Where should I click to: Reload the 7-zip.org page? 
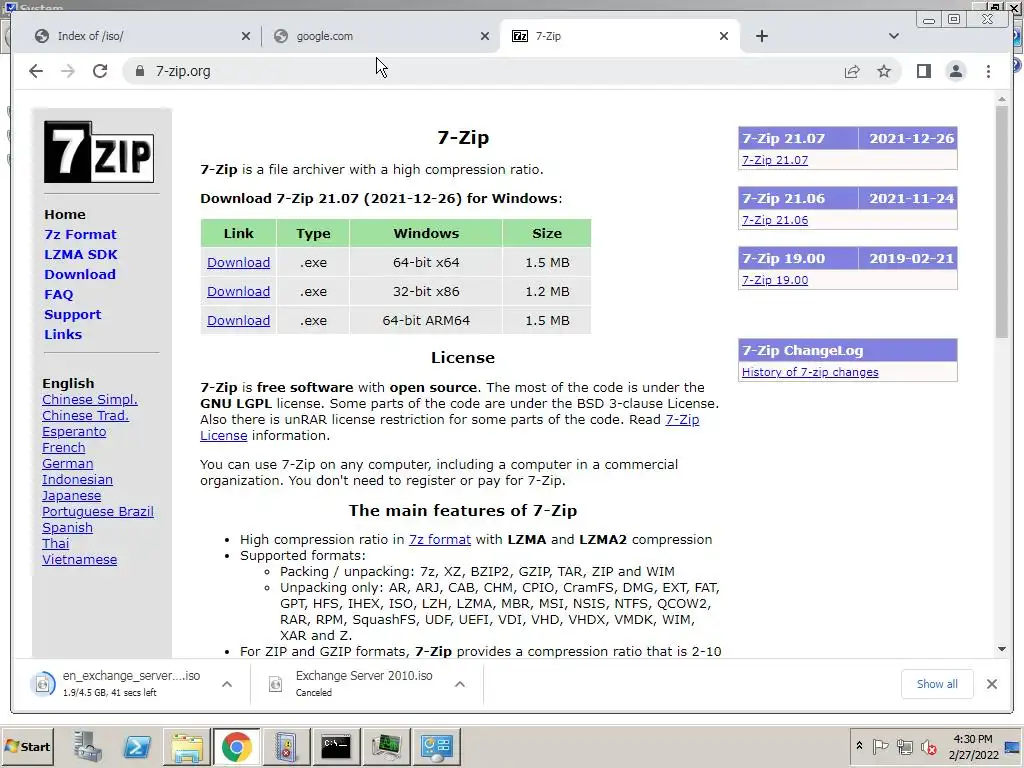[x=100, y=71]
